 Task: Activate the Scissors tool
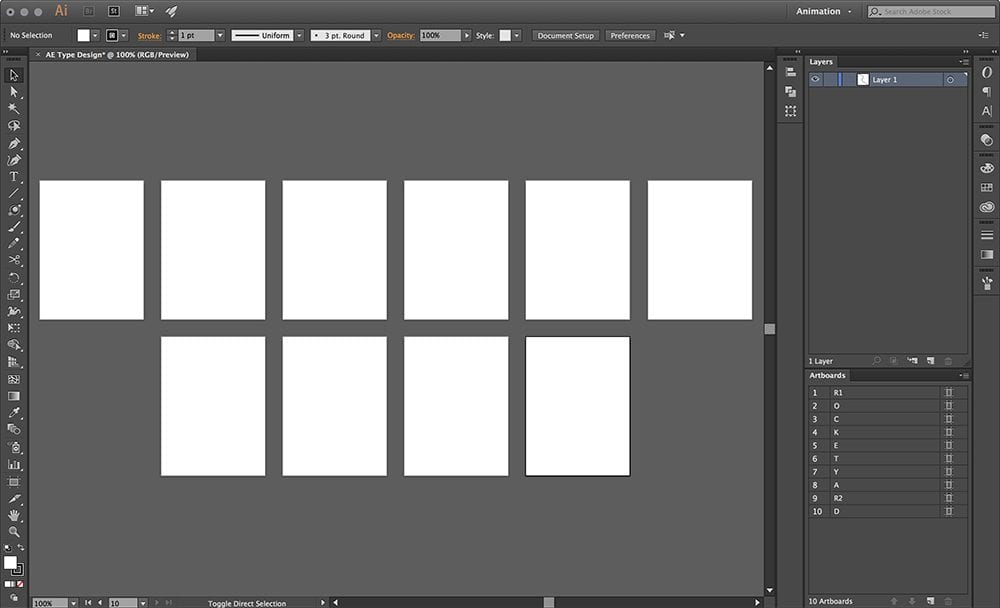14,260
